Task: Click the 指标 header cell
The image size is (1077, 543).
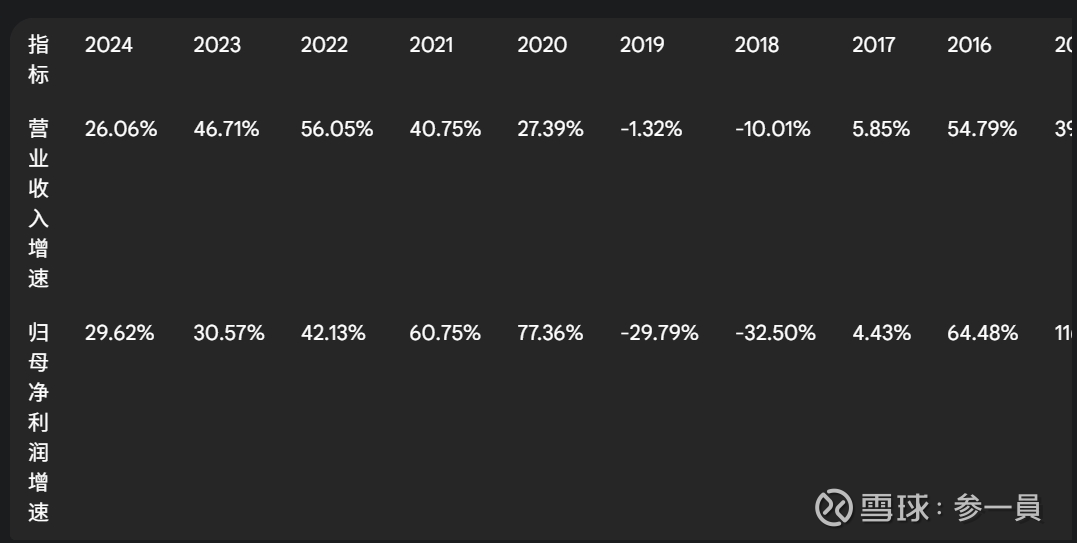Action: (x=38, y=59)
